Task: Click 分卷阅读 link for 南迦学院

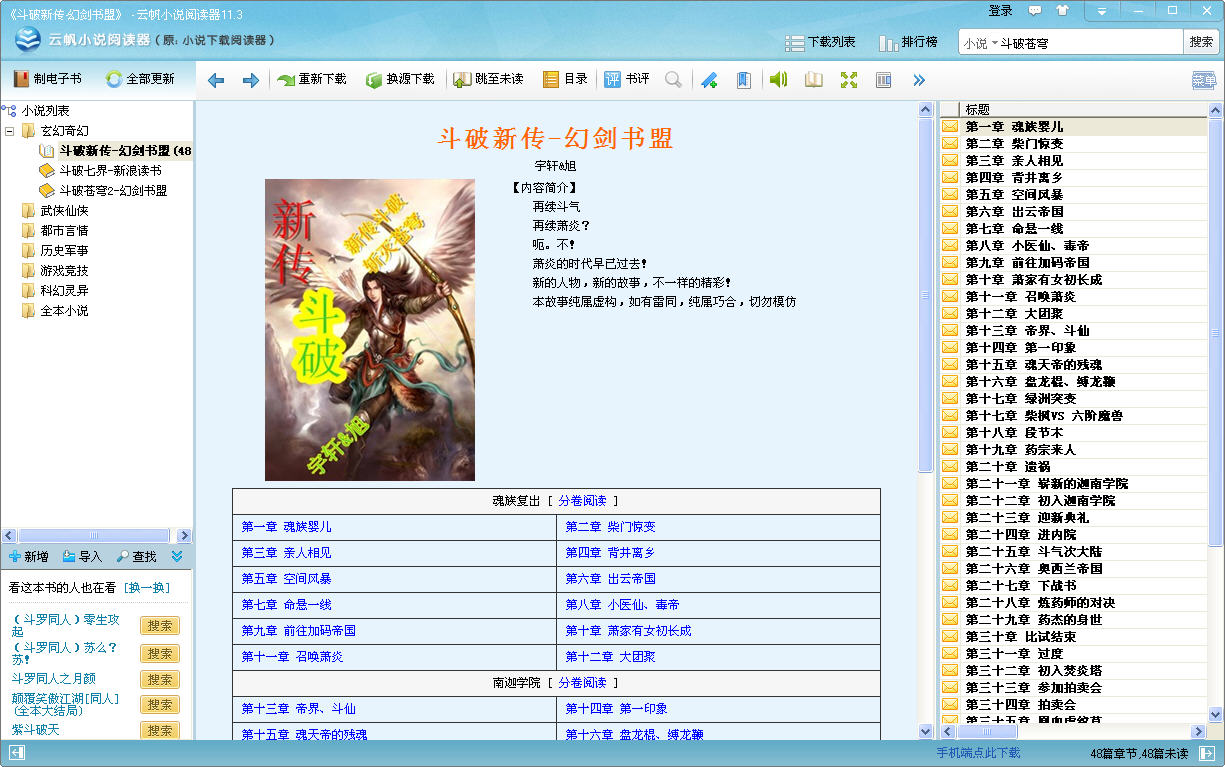Action: click(x=582, y=683)
